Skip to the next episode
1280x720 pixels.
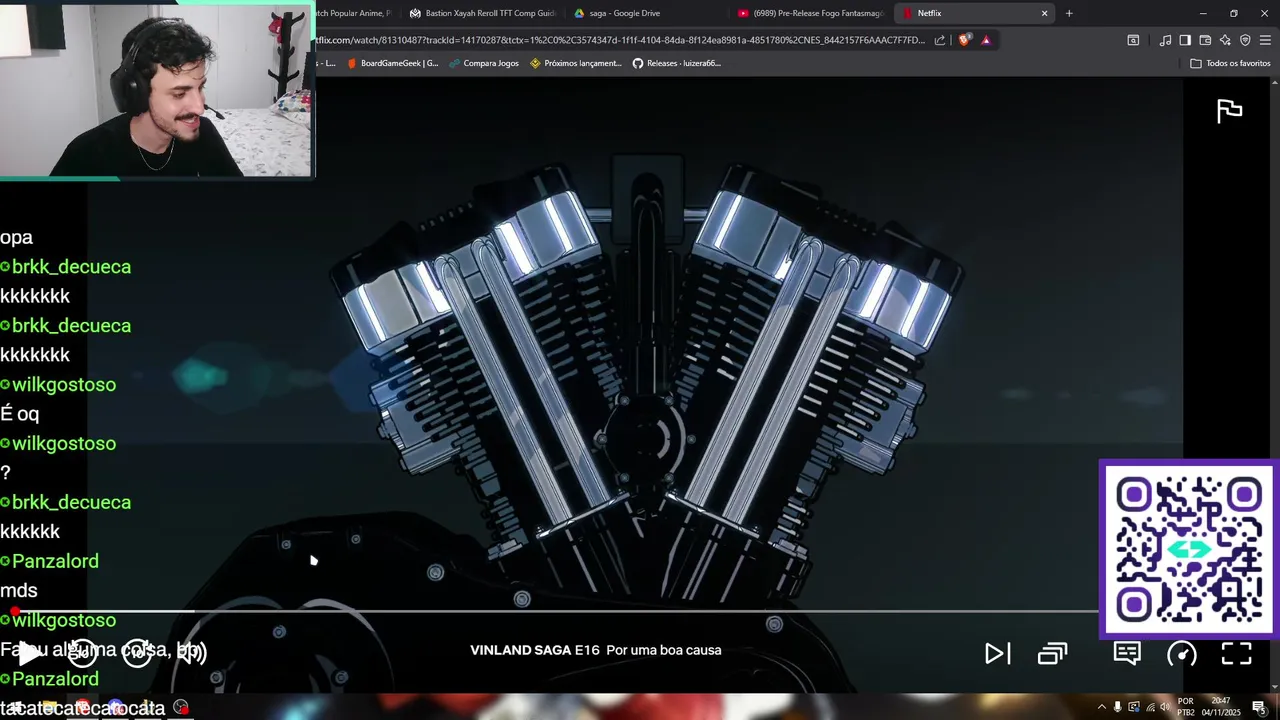point(997,653)
